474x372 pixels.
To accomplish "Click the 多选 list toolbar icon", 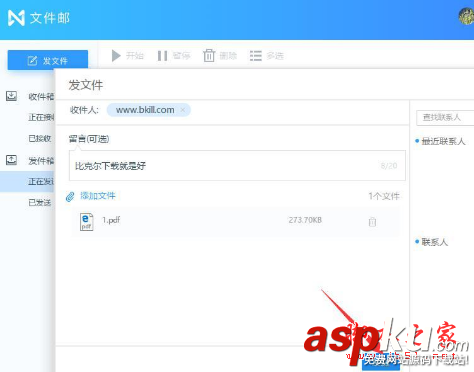I will (256, 56).
